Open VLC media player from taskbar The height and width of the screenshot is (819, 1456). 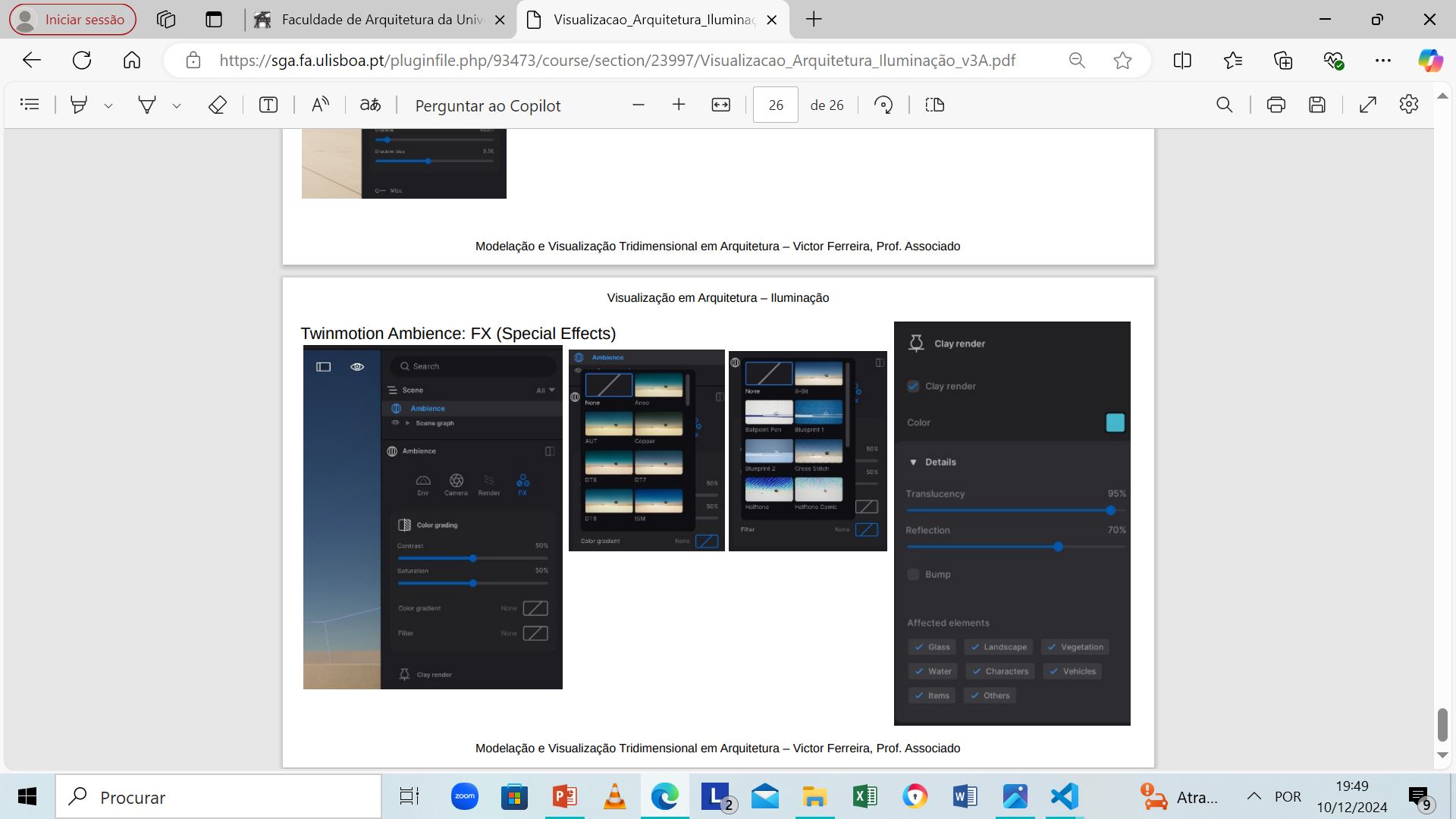coord(614,797)
